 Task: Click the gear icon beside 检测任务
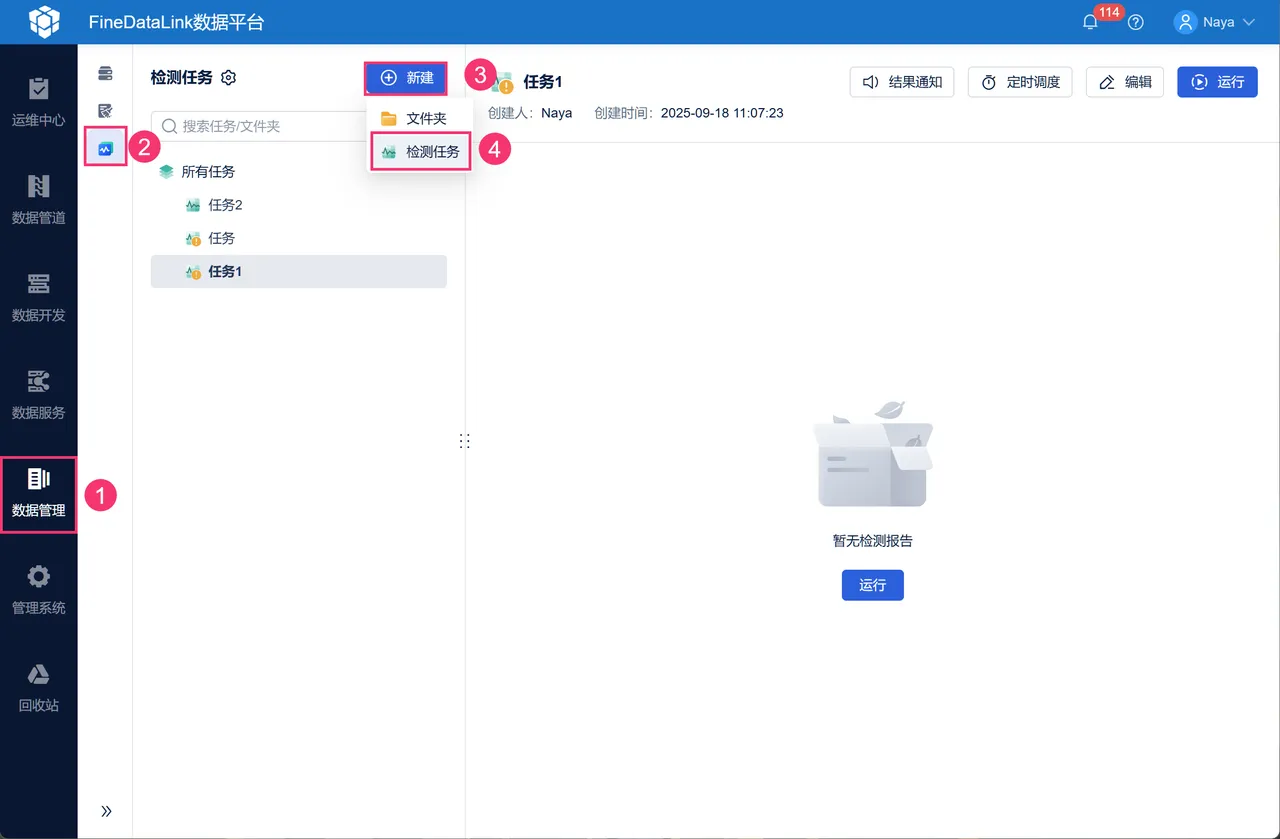coord(228,78)
